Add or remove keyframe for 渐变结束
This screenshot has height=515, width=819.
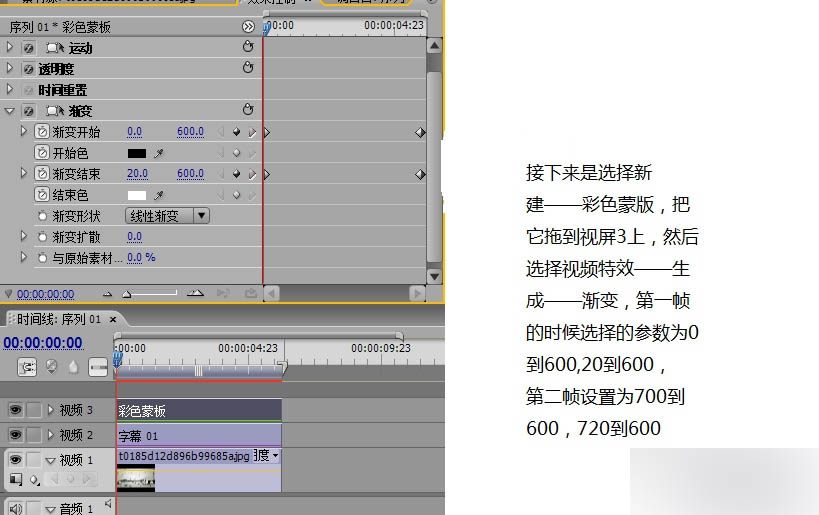pos(237,174)
